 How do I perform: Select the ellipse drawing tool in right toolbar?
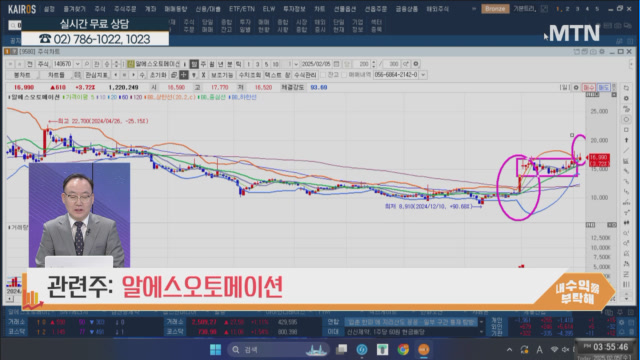click(x=626, y=119)
